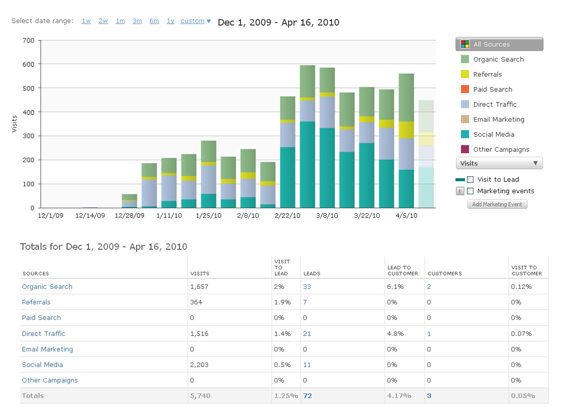Click the CUSTOMERS column header
This screenshot has width=587, height=412.
click(x=445, y=274)
